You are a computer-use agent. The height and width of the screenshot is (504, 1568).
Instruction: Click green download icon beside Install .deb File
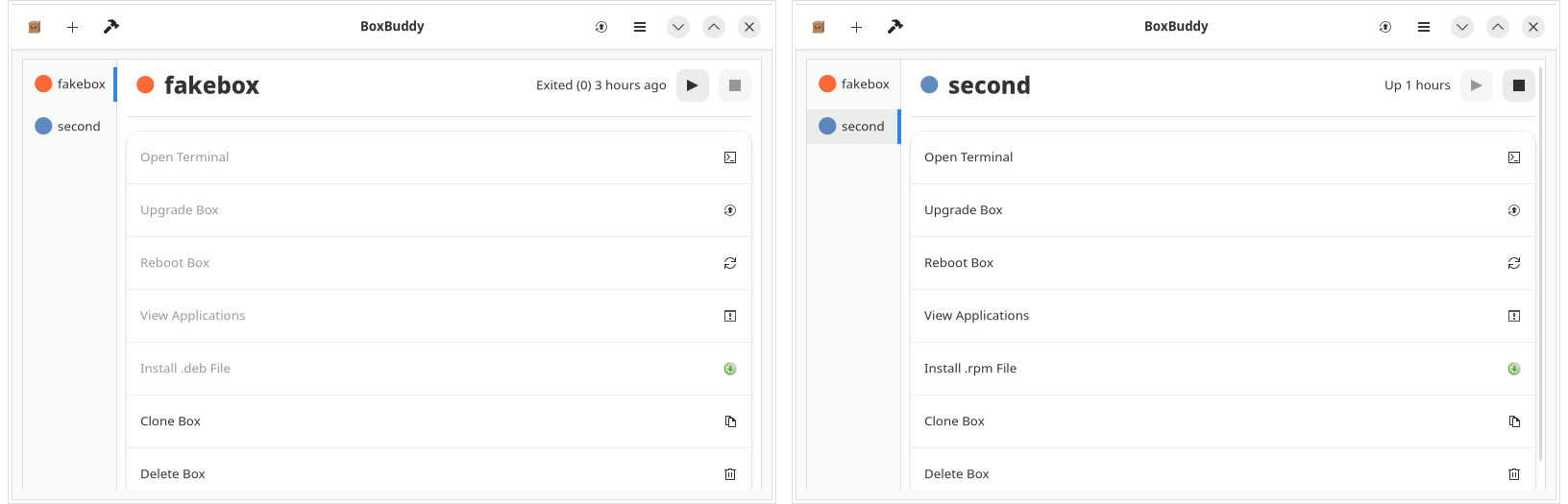730,369
